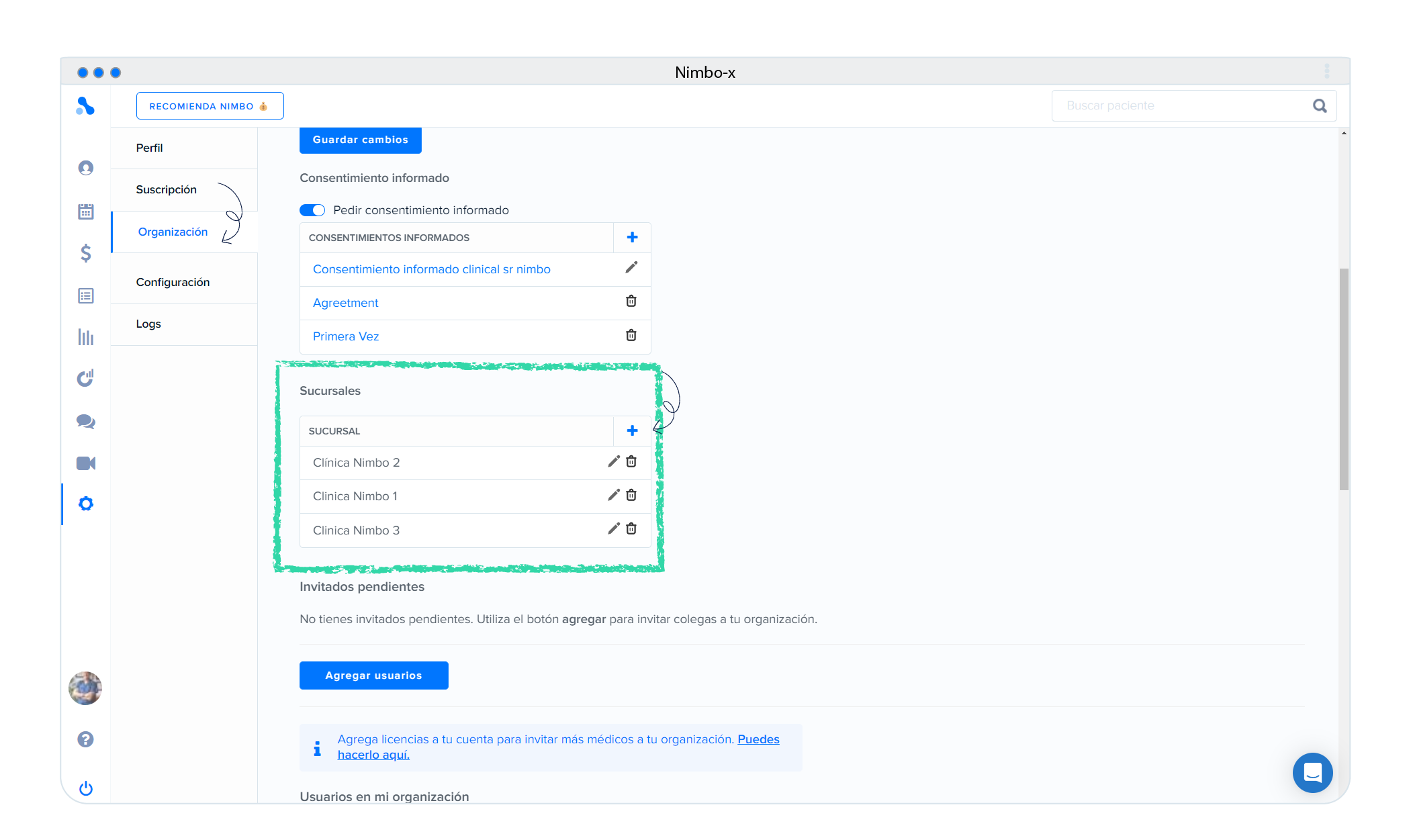Delete the Agreetment consent

(x=631, y=301)
